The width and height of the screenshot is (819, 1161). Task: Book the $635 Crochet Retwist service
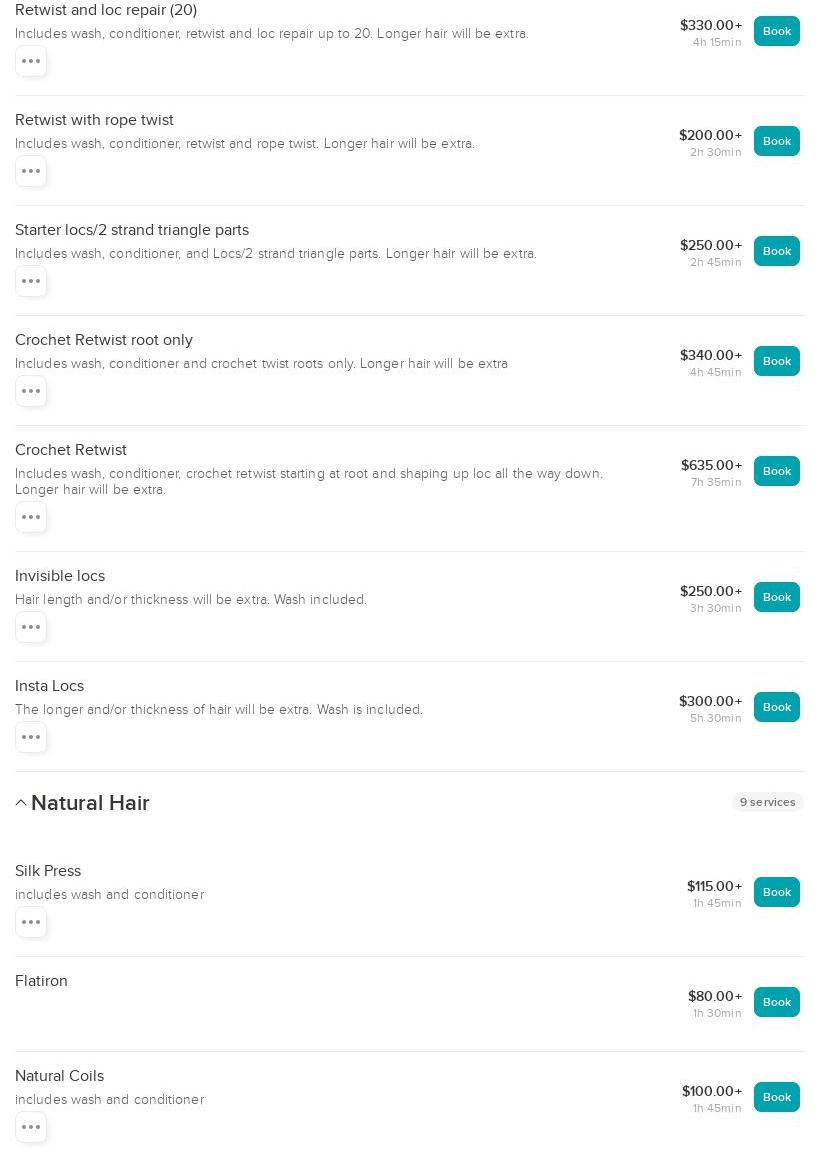tap(776, 471)
